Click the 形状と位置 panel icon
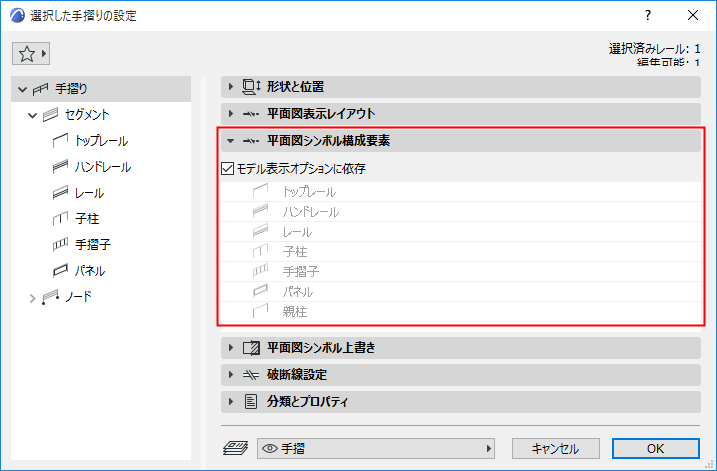Image resolution: width=717 pixels, height=471 pixels. point(251,87)
